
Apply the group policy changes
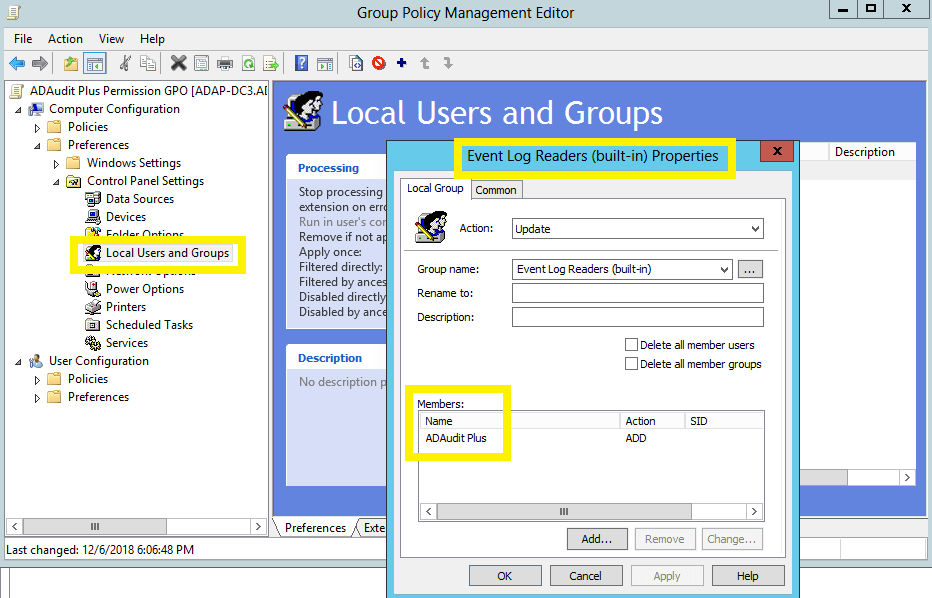coord(666,575)
